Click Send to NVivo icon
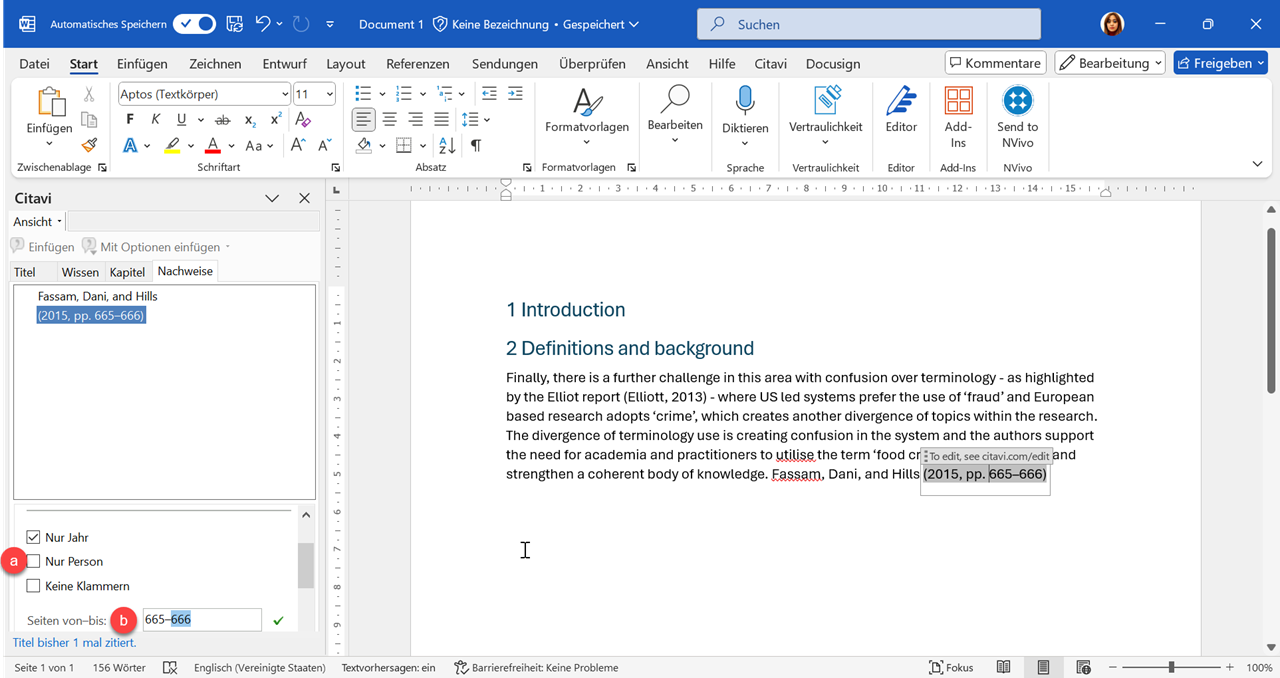1280x678 pixels. pos(1017,102)
